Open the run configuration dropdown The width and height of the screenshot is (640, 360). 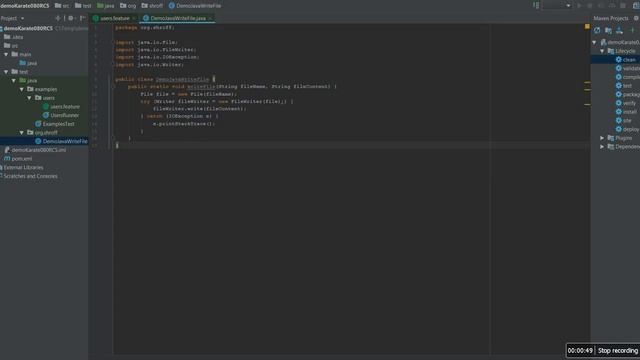pyautogui.click(x=557, y=6)
